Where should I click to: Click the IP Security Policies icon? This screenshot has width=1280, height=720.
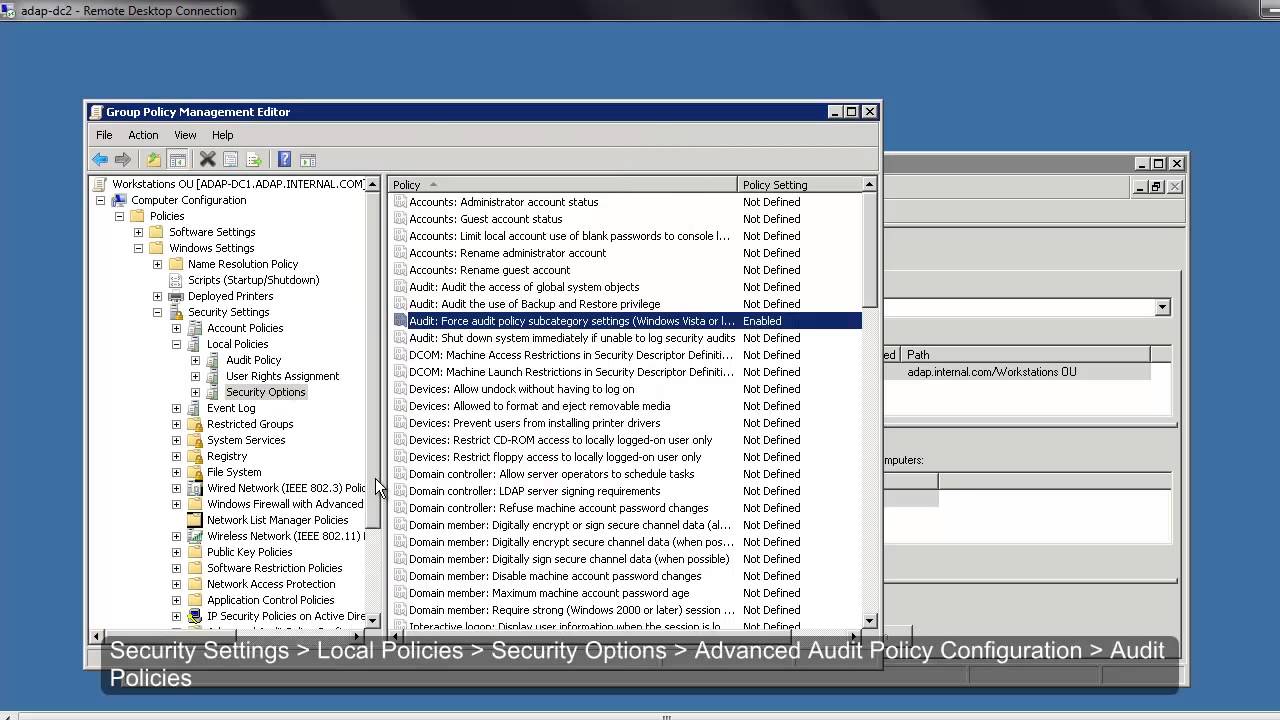(x=195, y=616)
